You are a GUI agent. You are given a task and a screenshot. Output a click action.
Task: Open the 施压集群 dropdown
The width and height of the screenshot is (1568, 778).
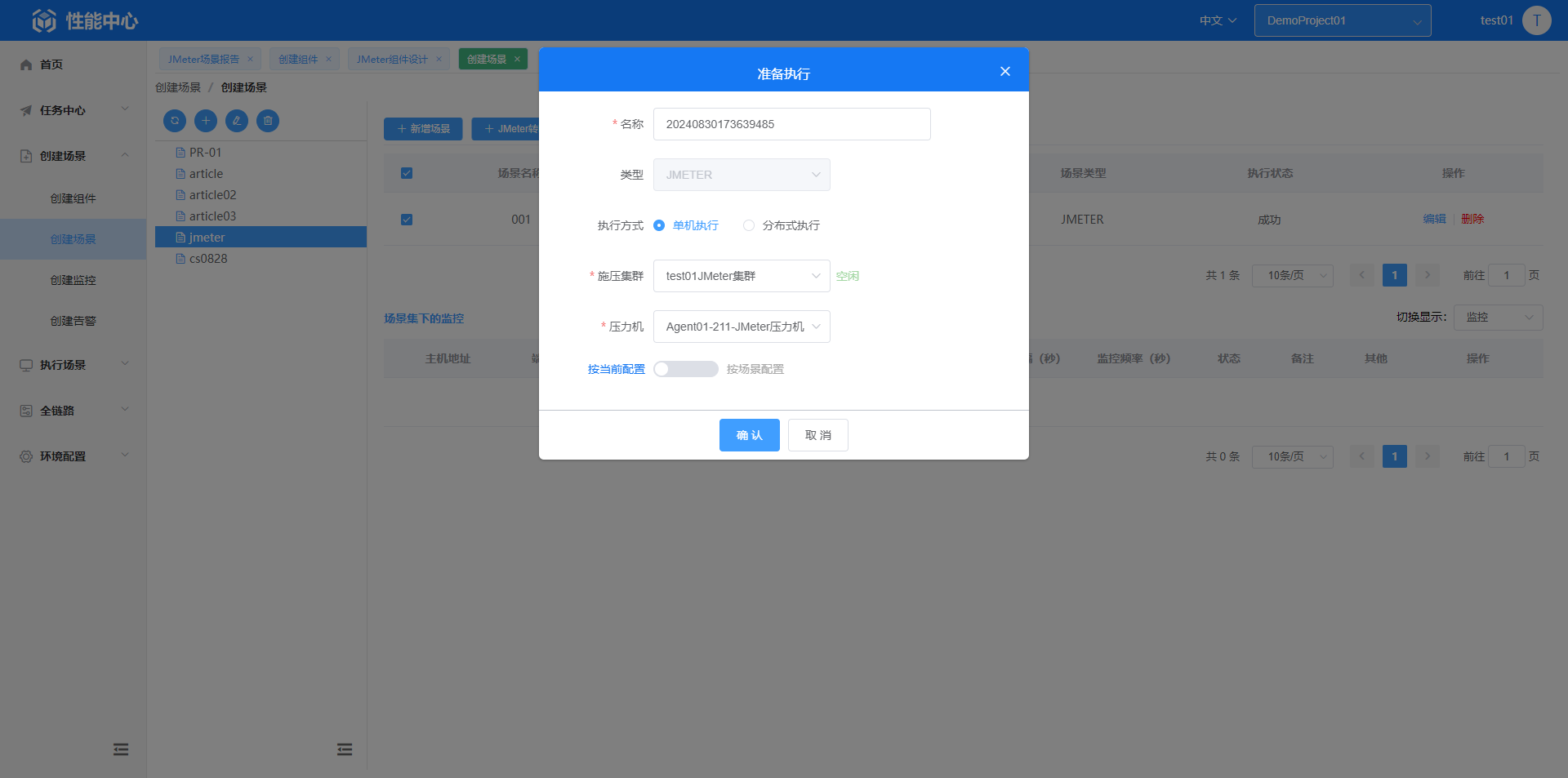[741, 276]
